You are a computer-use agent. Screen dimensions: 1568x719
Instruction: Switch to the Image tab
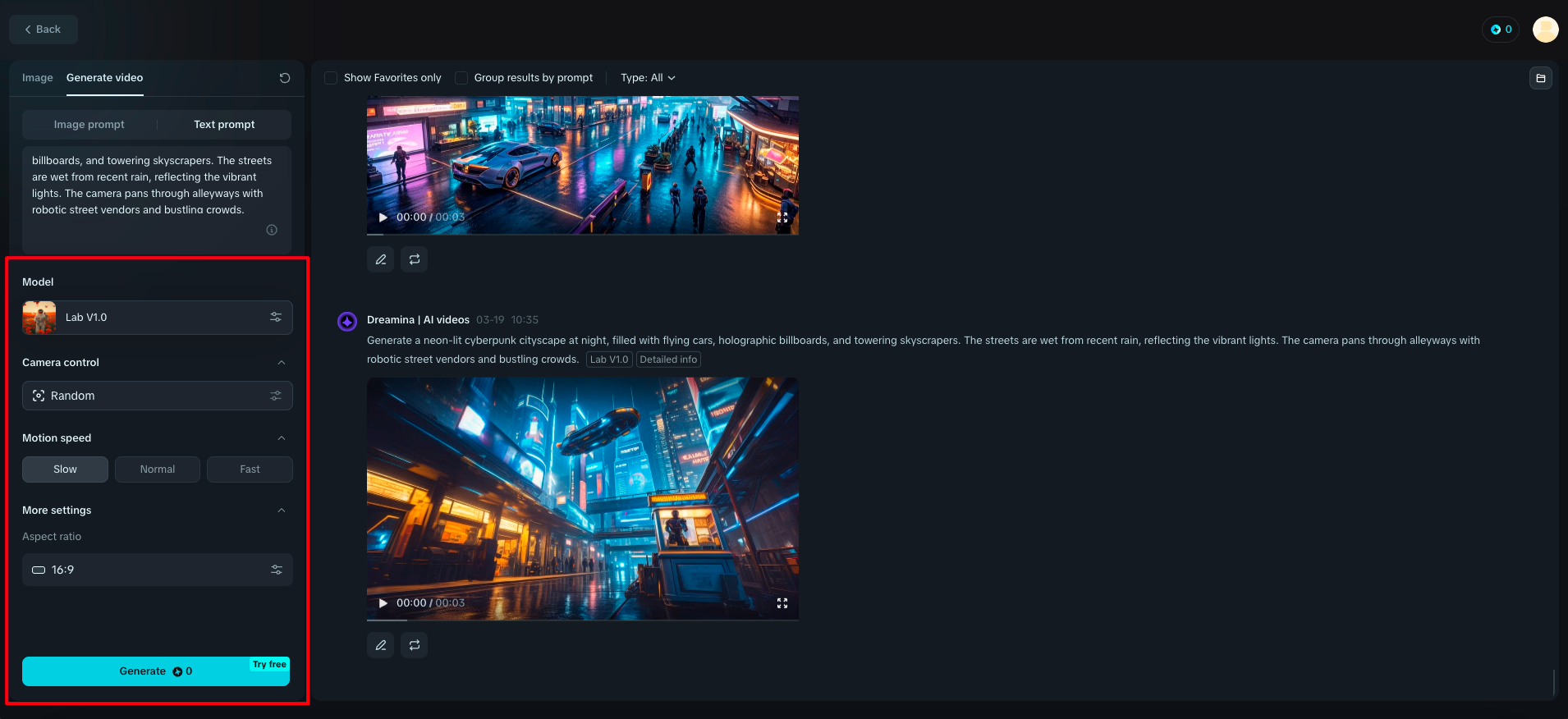[x=37, y=78]
